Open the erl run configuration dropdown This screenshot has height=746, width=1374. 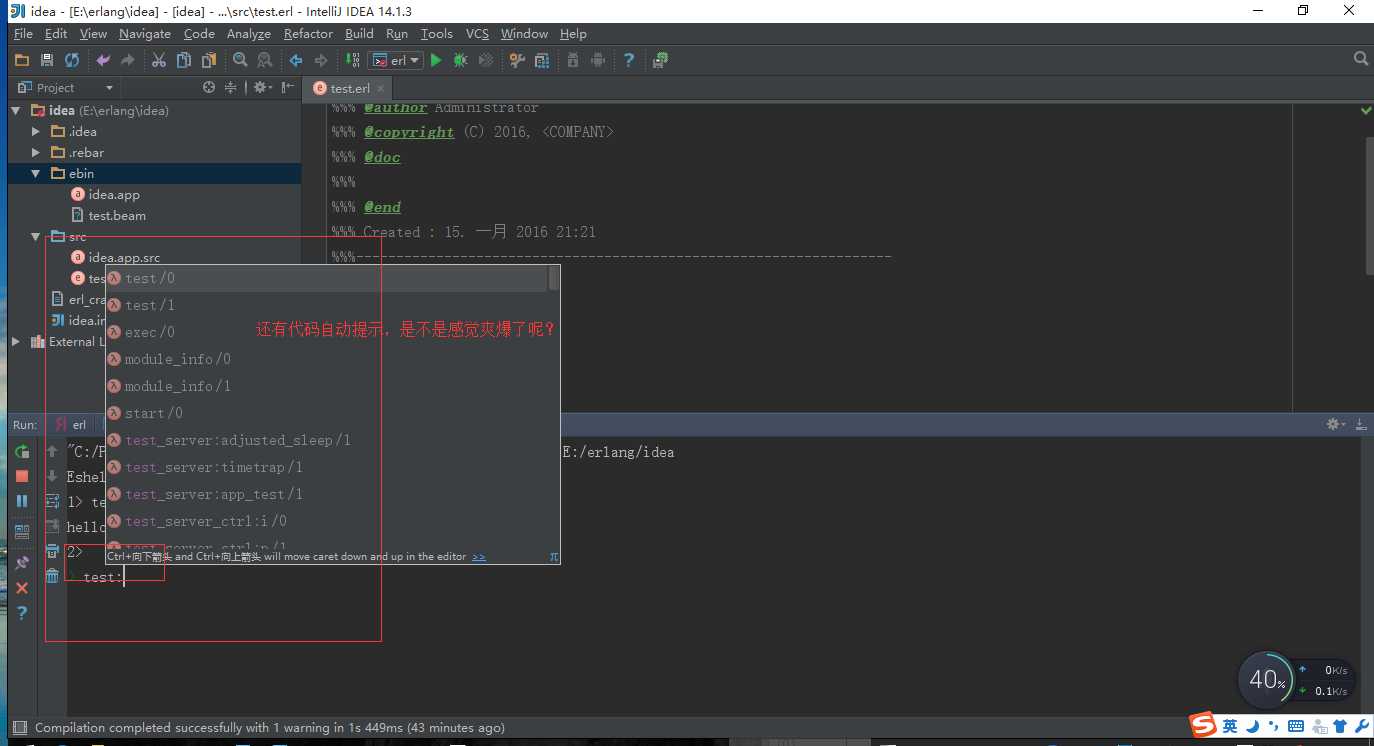(x=396, y=60)
